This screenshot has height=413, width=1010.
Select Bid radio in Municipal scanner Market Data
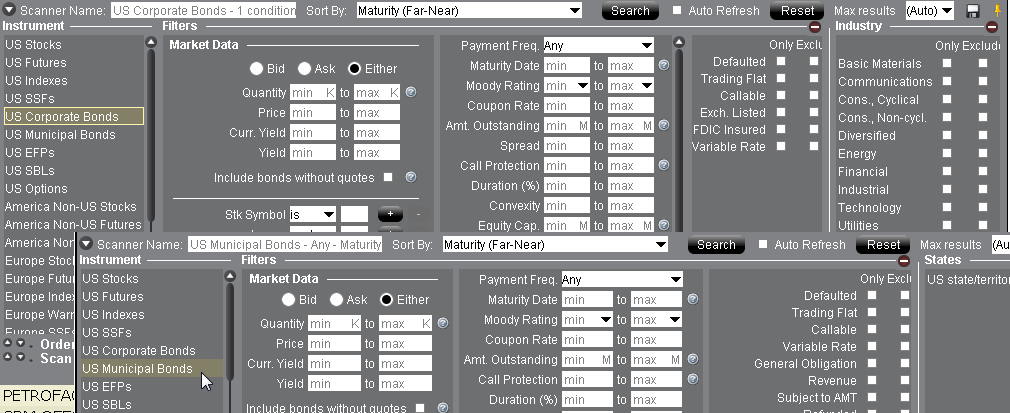[x=288, y=299]
